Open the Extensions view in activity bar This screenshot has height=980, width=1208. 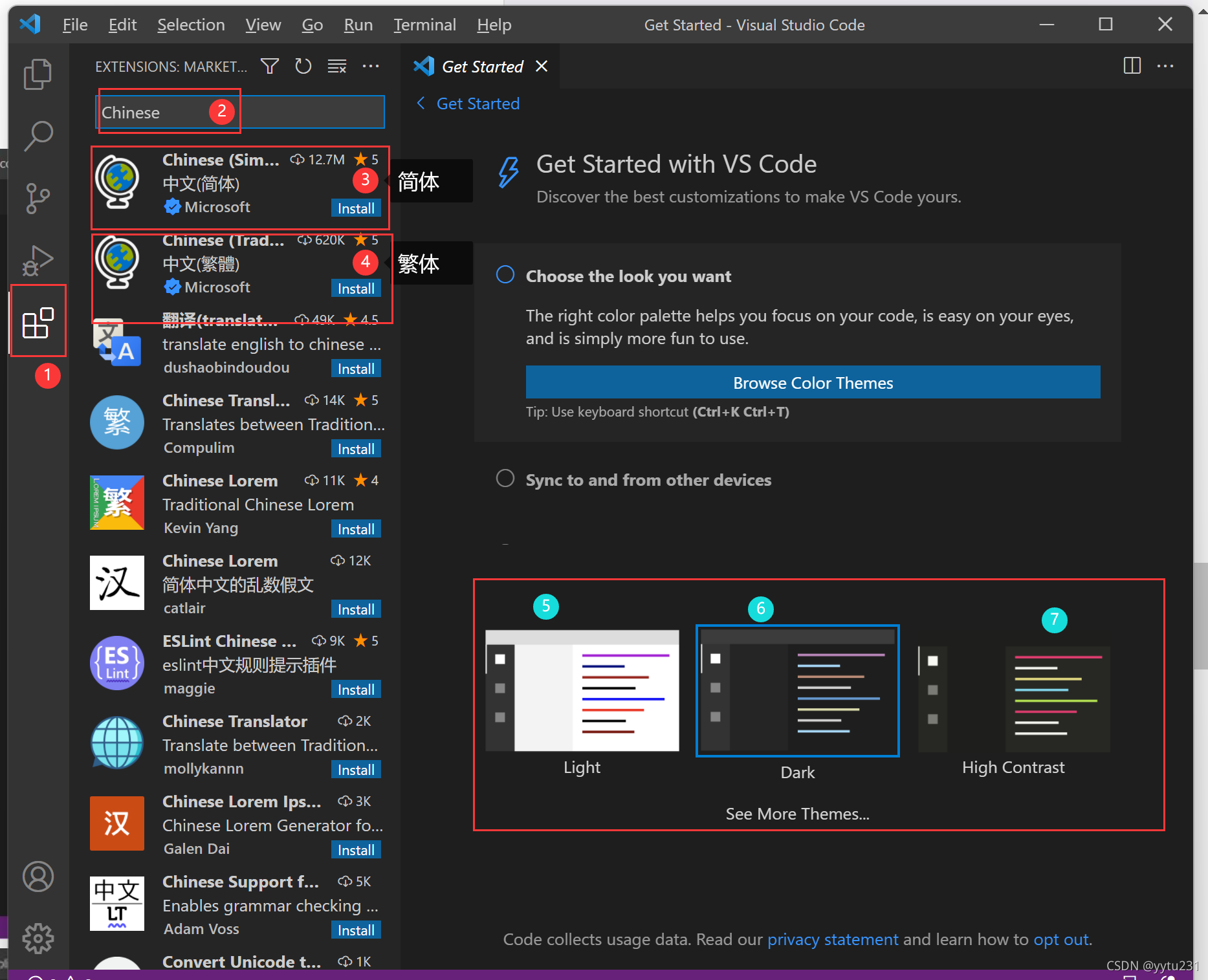[x=38, y=322]
